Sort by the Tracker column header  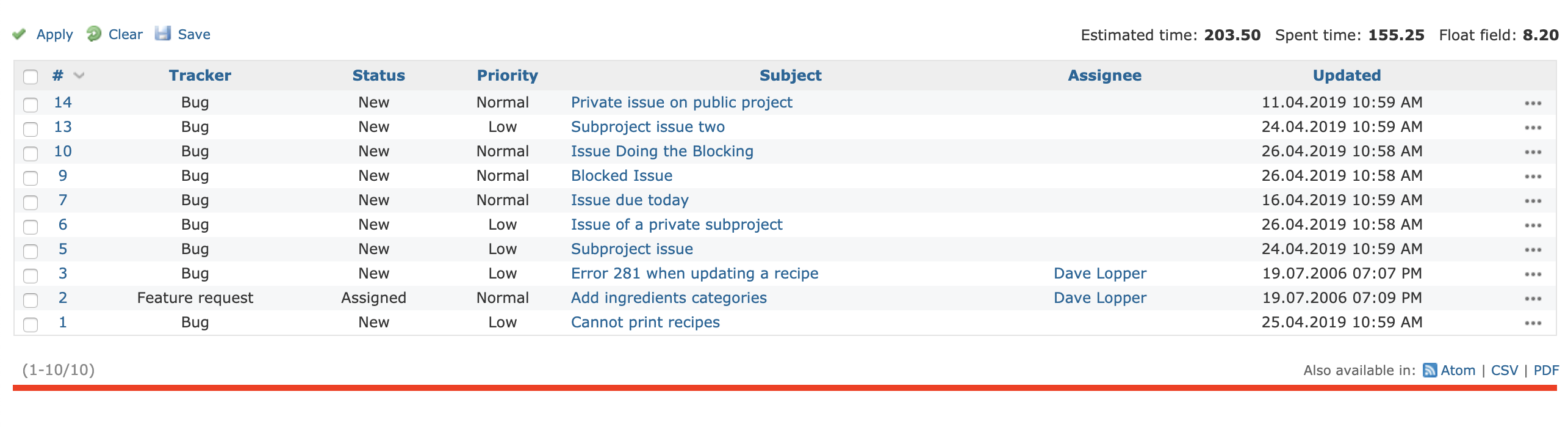200,76
